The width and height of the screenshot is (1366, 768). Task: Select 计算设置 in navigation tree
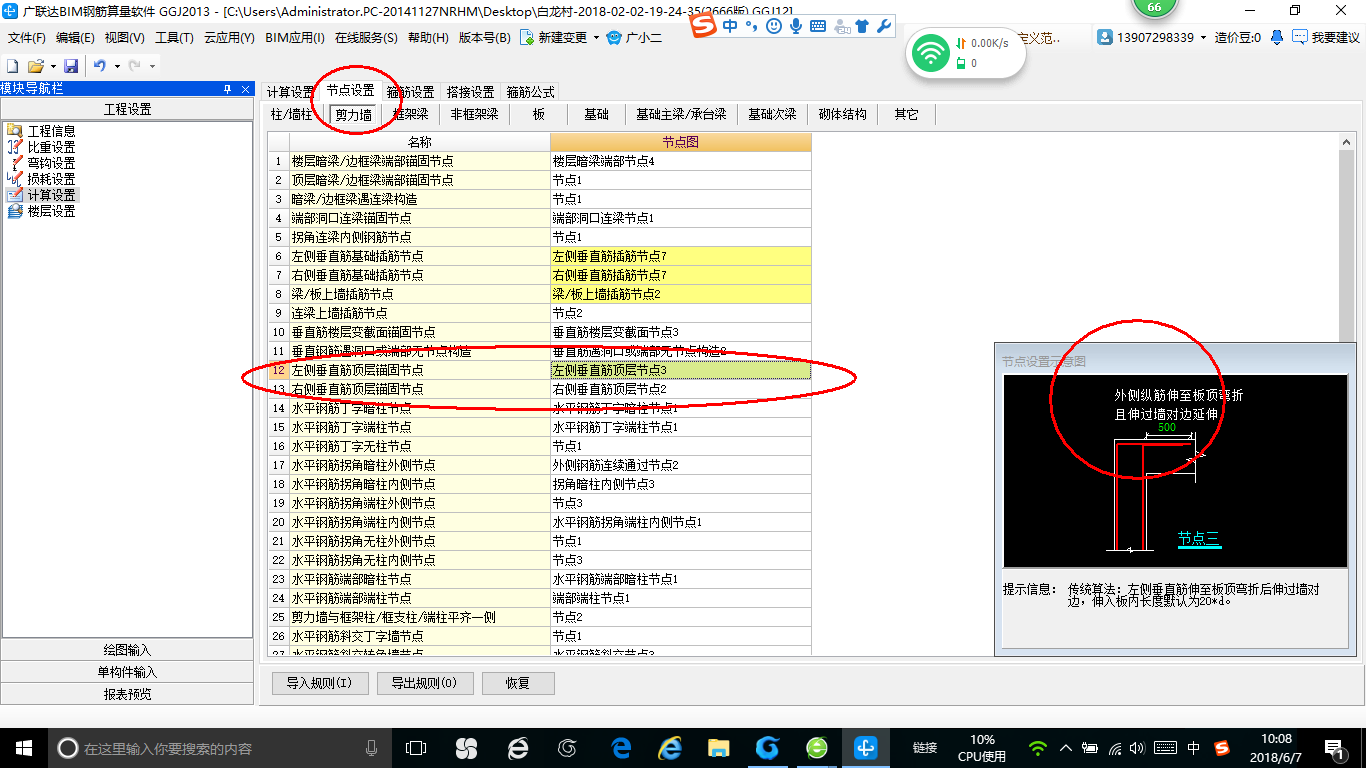[x=51, y=195]
